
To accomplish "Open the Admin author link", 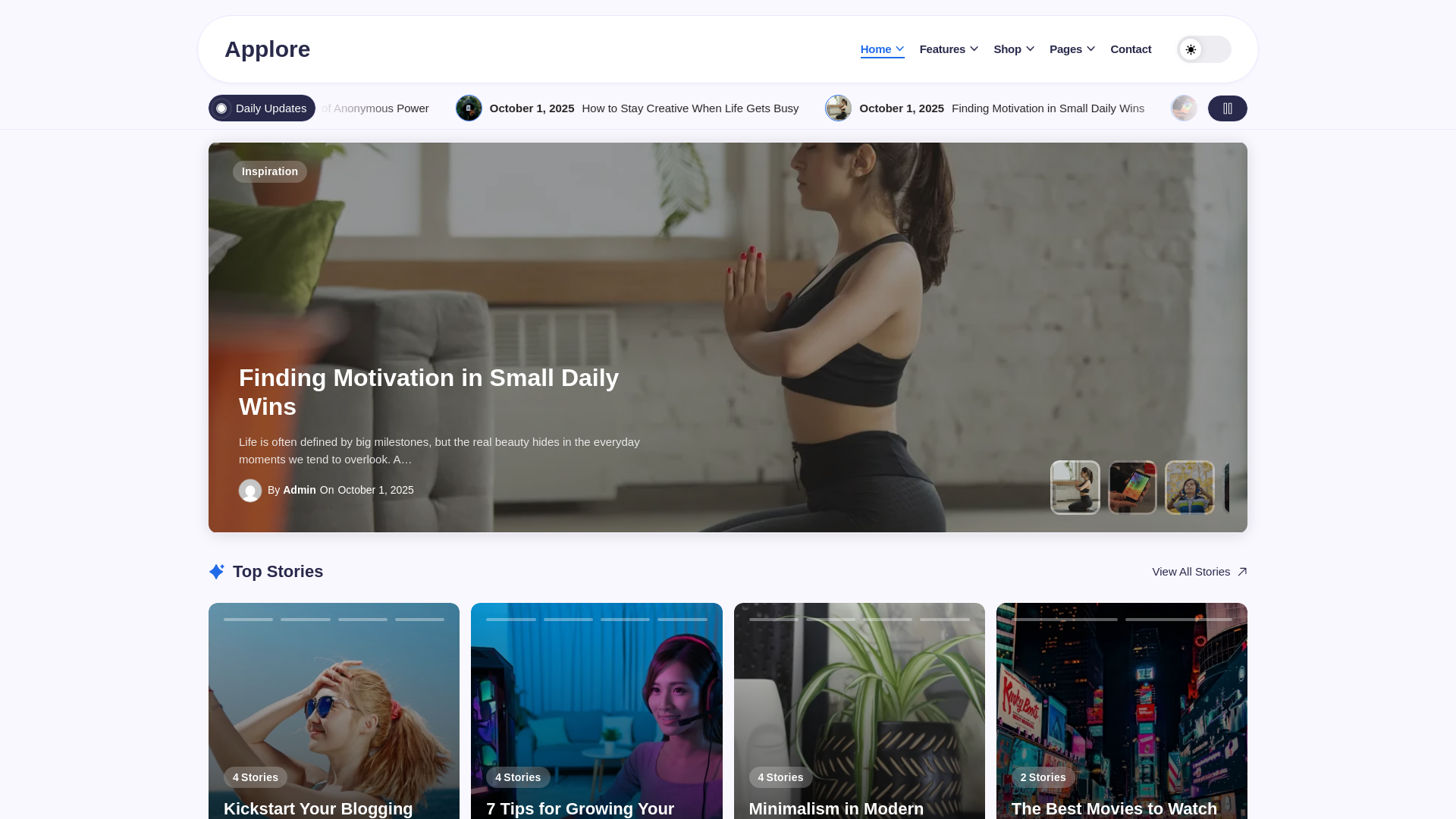I will (x=299, y=491).
